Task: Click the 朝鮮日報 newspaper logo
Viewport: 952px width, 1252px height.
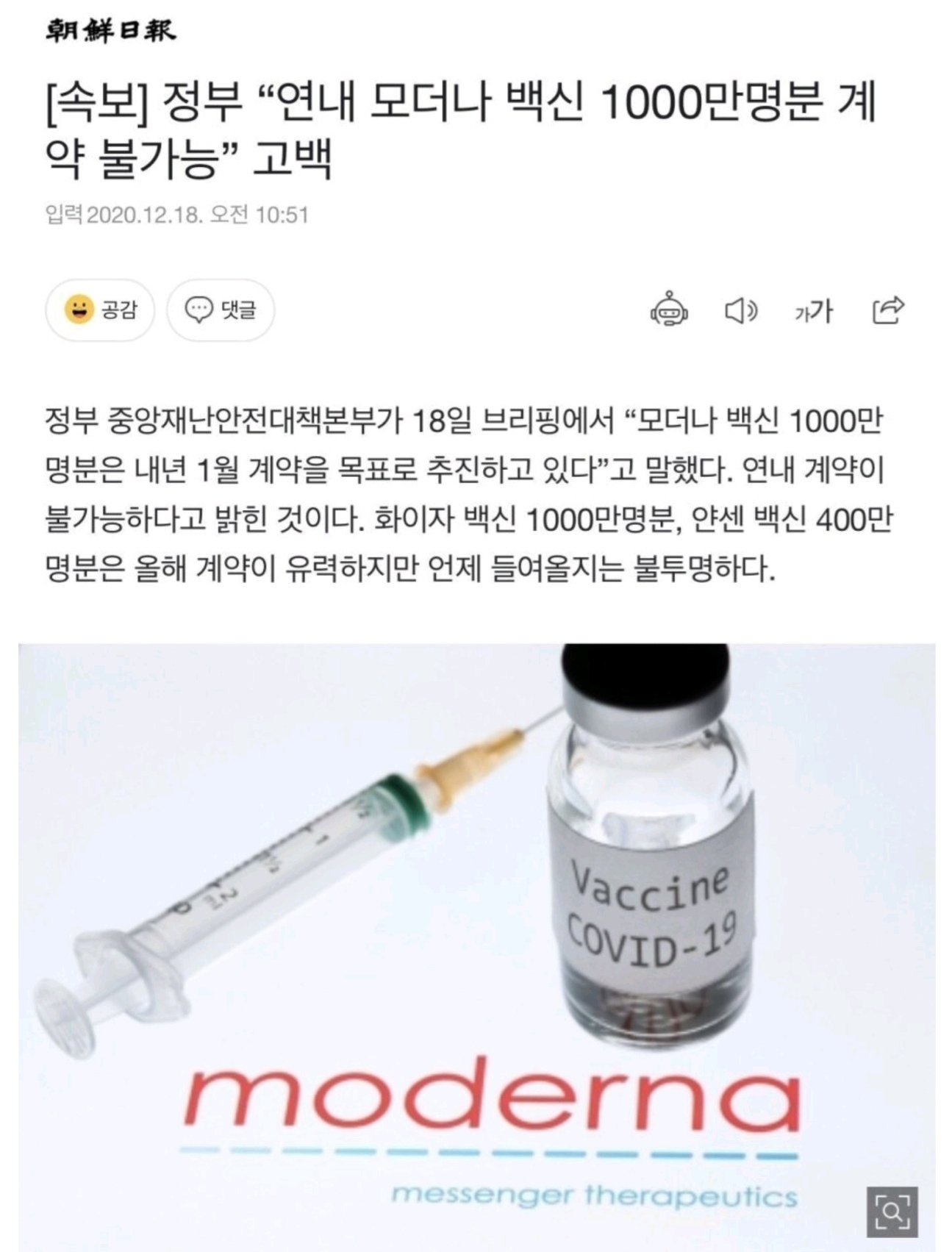Action: click(111, 31)
